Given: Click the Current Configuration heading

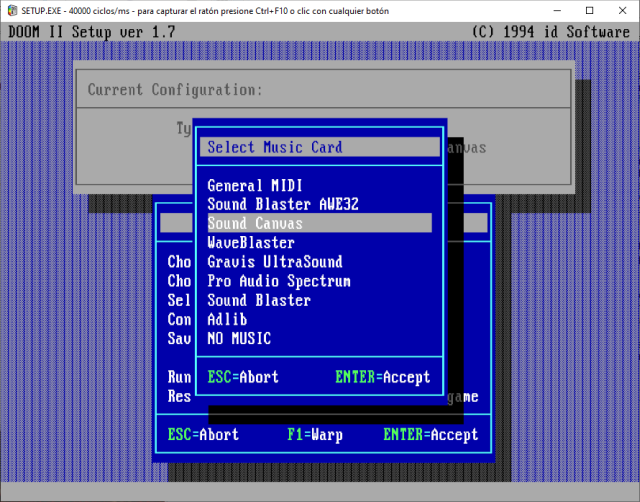Looking at the screenshot, I should 175,89.
